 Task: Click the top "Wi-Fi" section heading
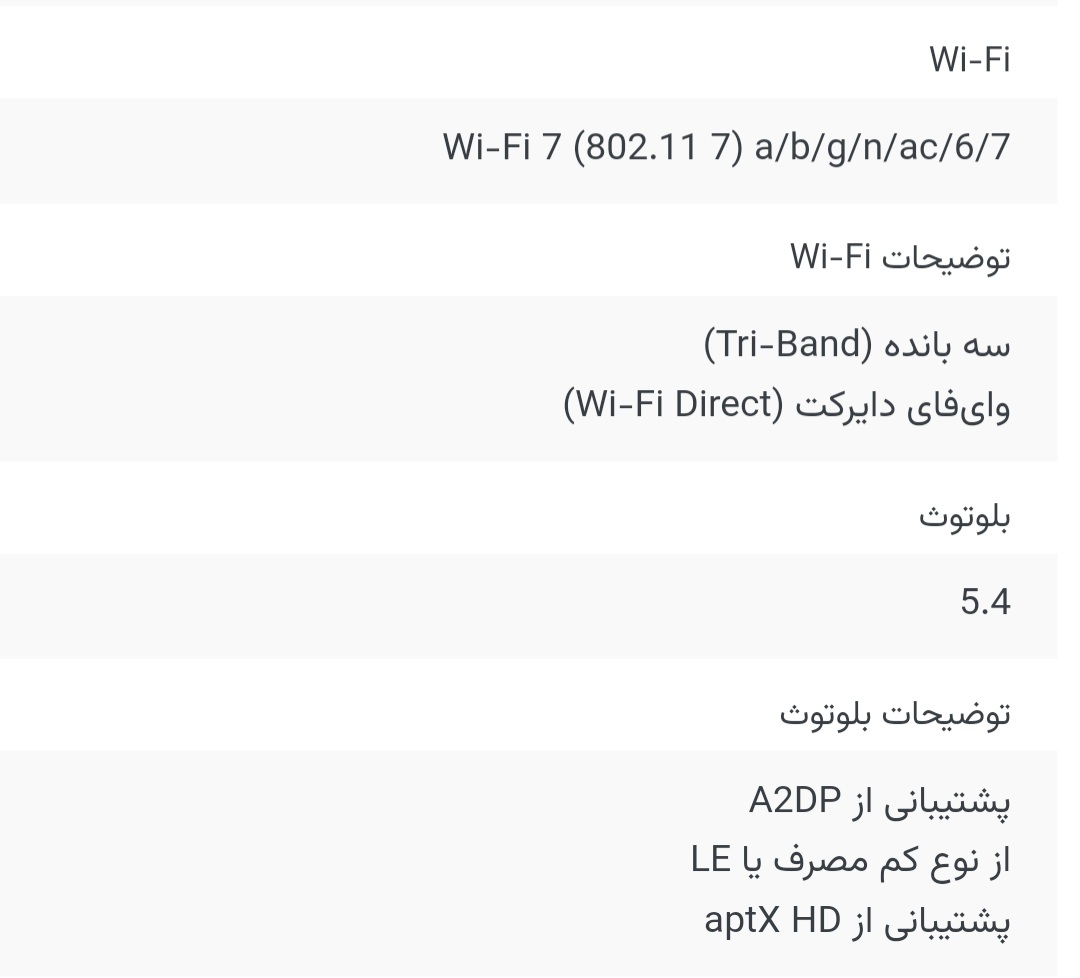(969, 61)
